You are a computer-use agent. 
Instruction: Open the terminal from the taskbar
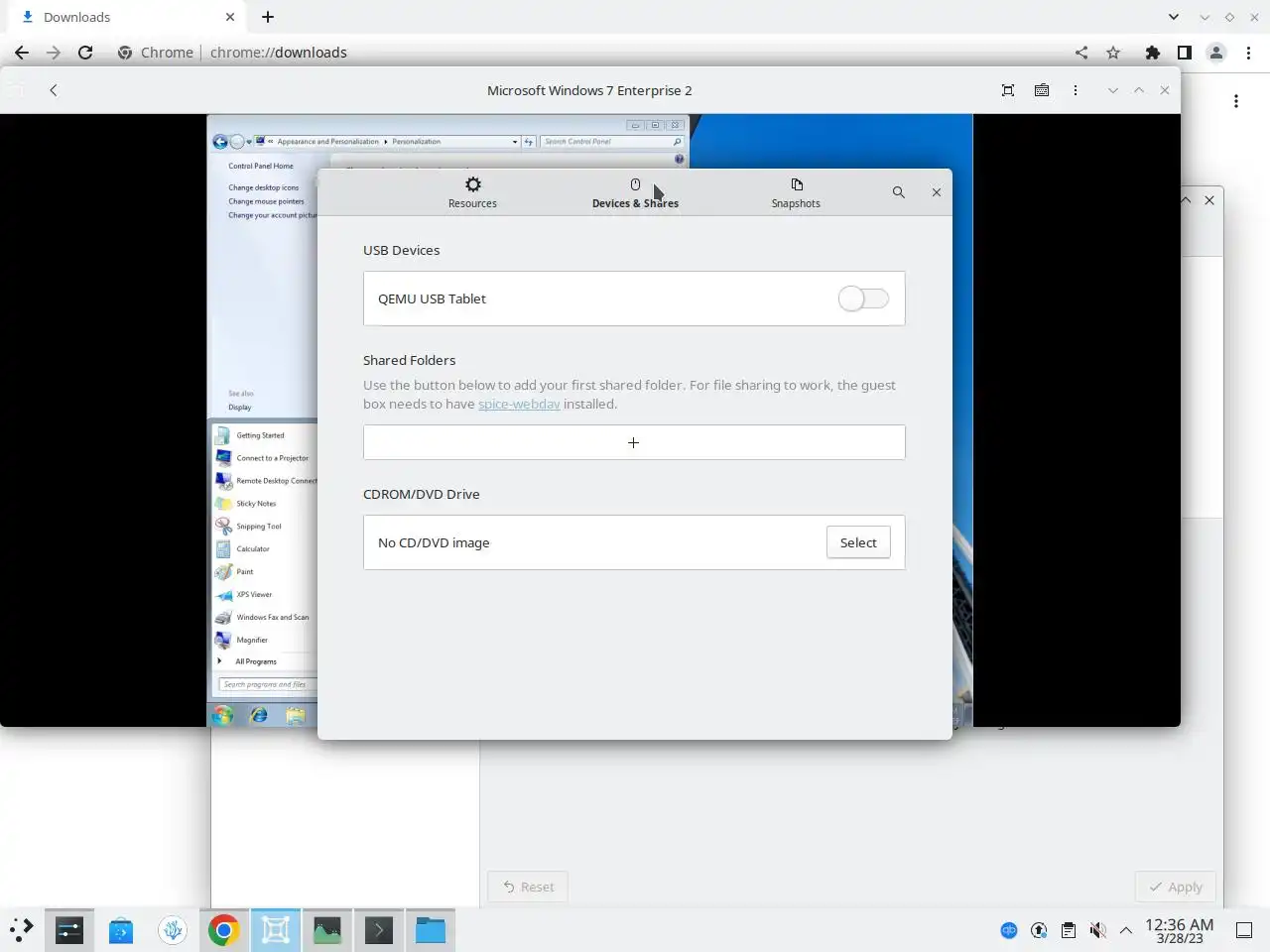pyautogui.click(x=379, y=930)
